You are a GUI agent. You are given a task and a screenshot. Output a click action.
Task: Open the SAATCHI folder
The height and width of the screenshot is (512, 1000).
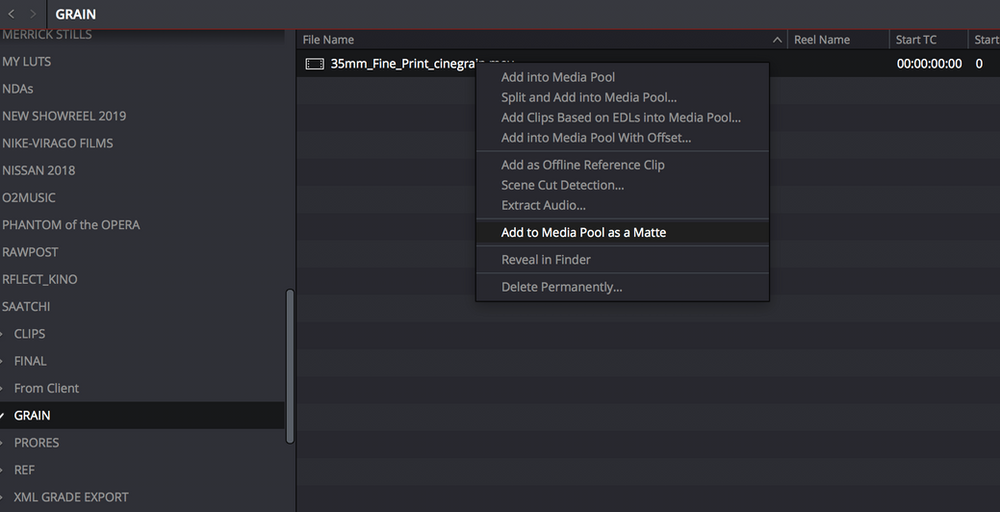[x=26, y=307]
